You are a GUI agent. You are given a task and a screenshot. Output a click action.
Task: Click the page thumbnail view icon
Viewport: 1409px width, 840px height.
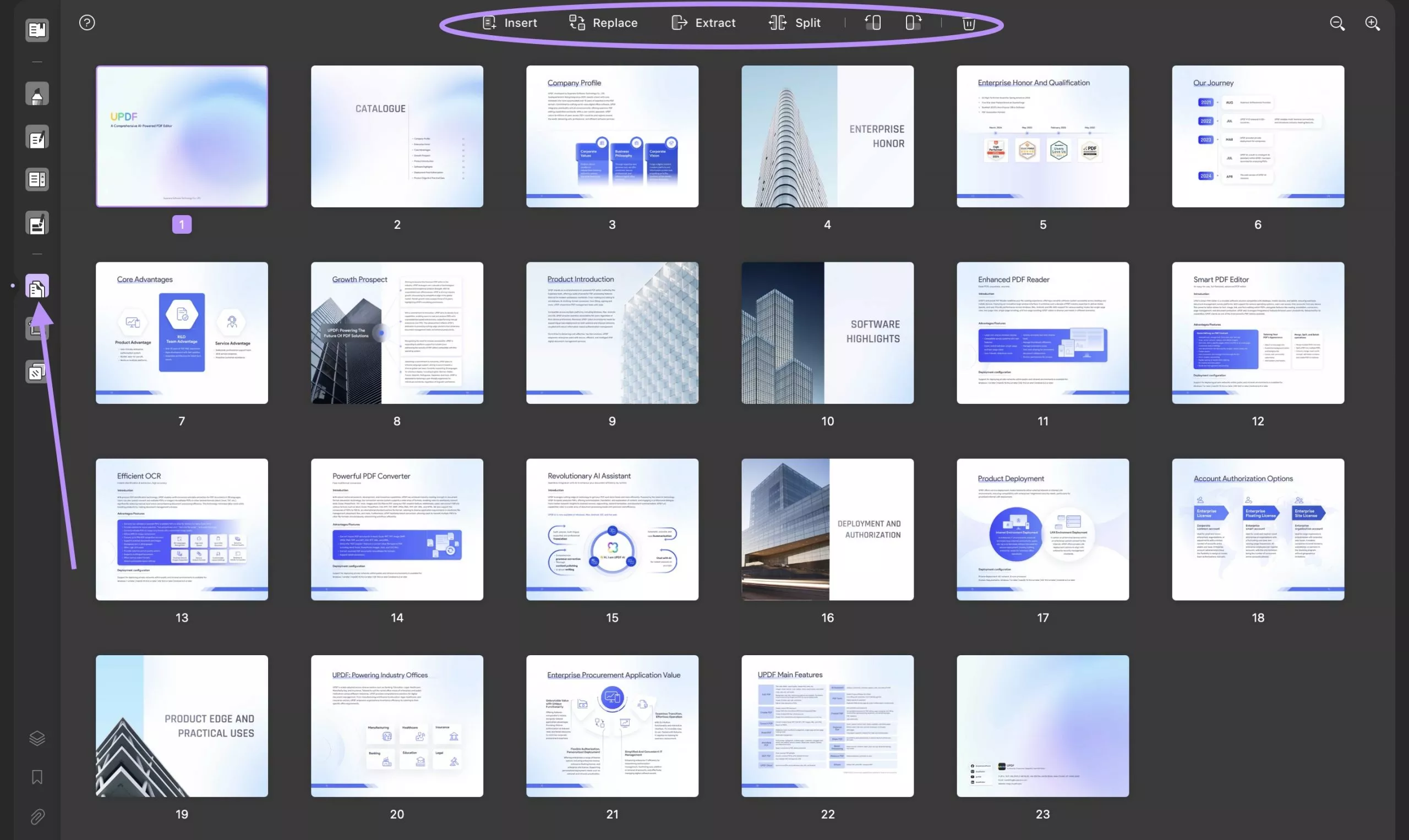coord(35,287)
